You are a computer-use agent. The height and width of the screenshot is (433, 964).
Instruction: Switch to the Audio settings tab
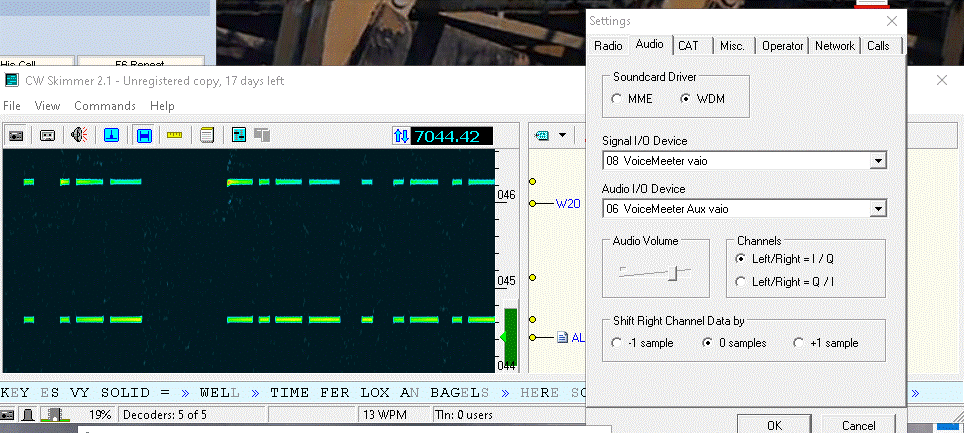[x=650, y=44]
